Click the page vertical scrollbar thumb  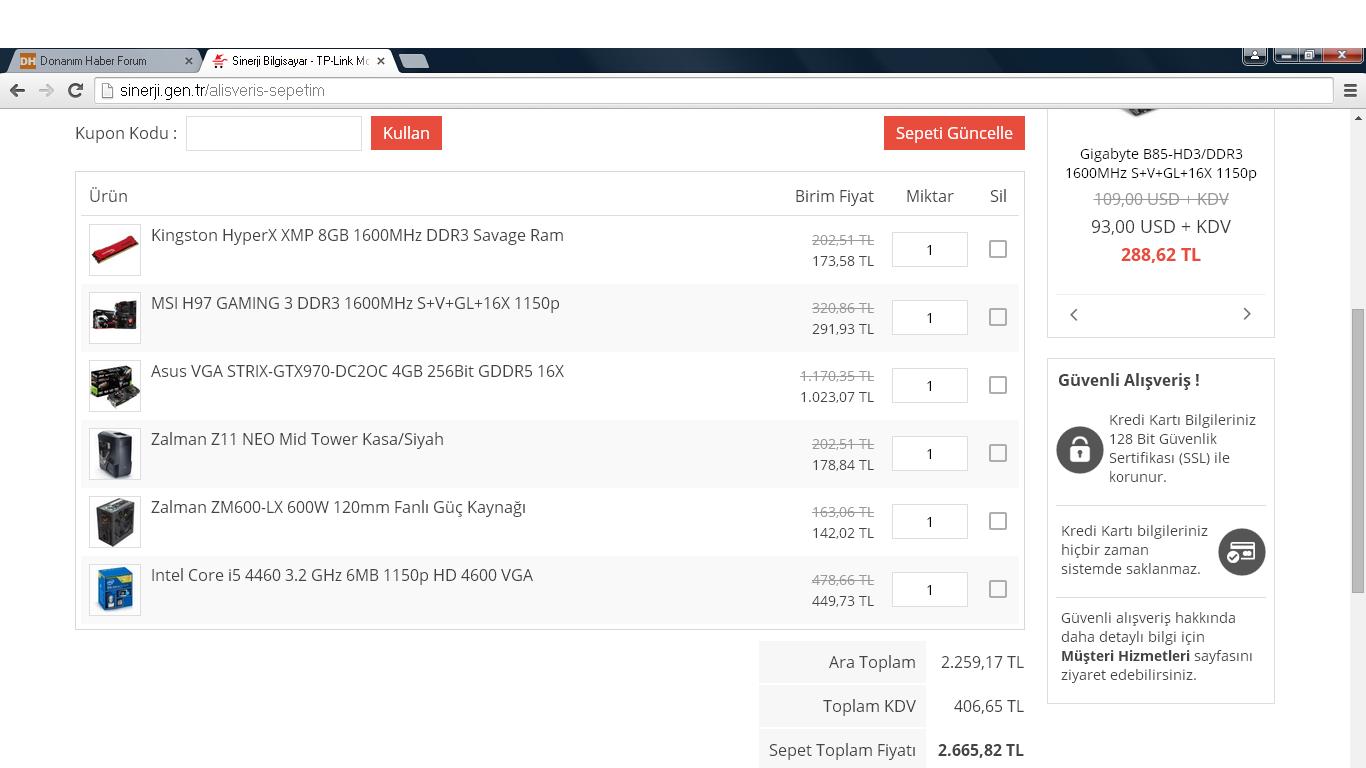pyautogui.click(x=1358, y=450)
